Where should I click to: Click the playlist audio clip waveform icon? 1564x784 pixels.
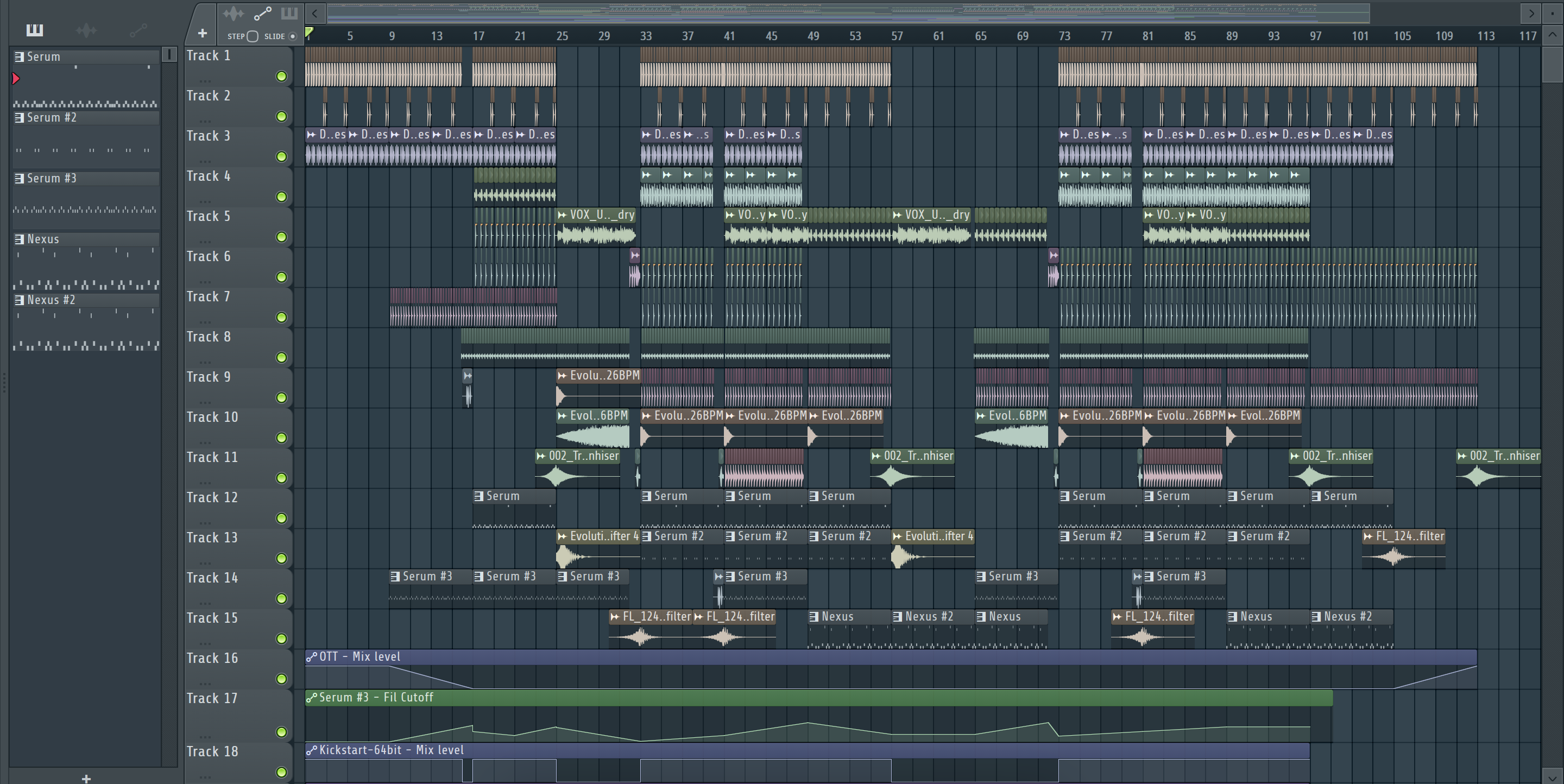[x=232, y=14]
